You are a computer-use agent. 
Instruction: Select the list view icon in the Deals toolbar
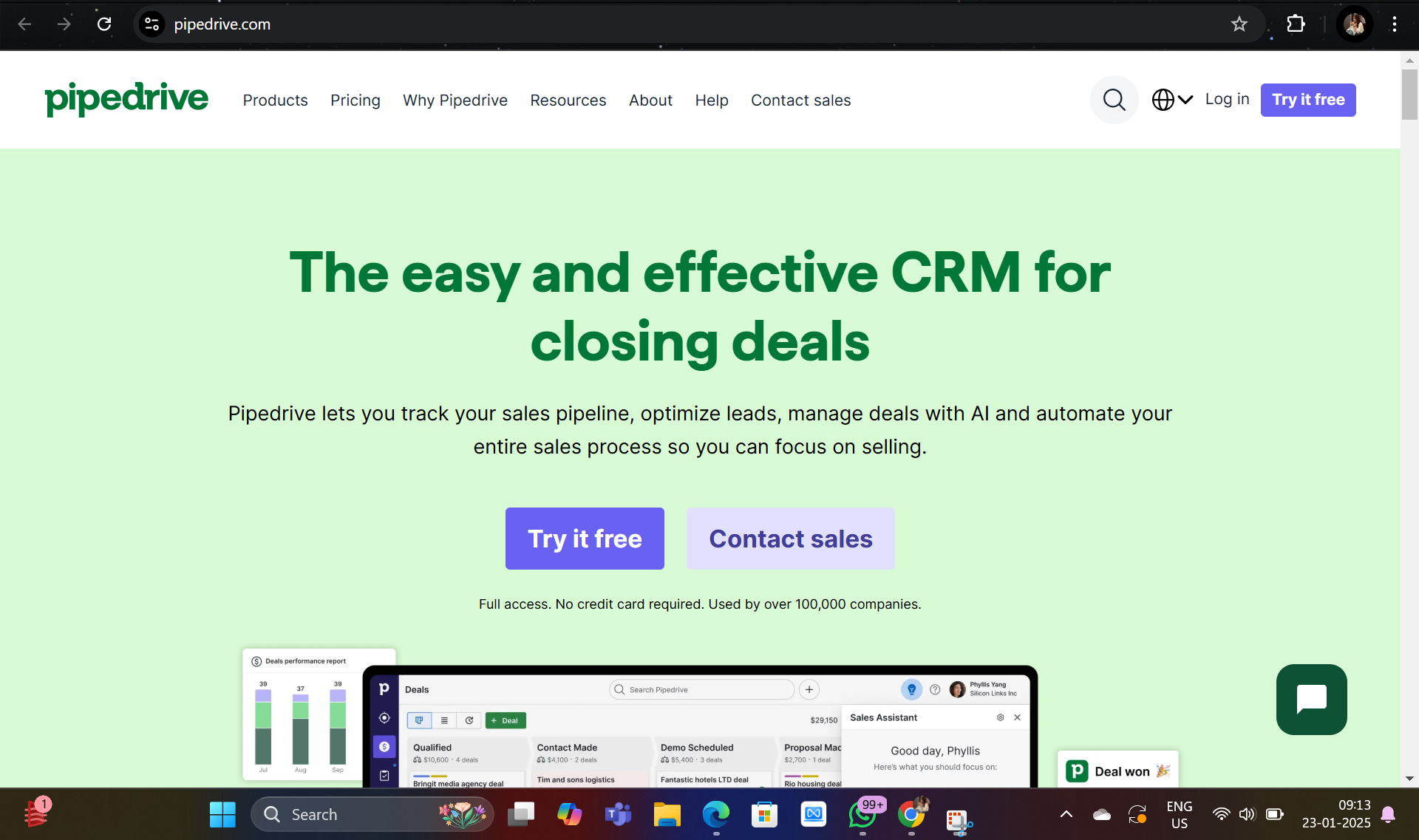(444, 720)
